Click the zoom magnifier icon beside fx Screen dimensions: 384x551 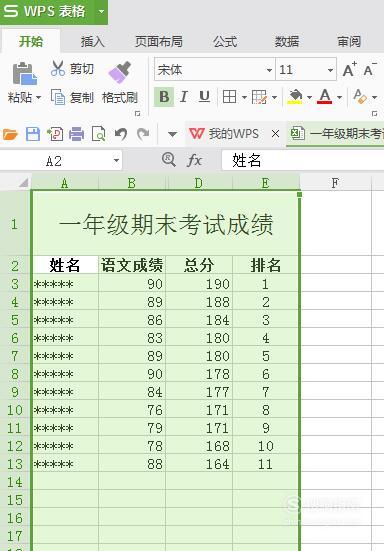point(169,160)
